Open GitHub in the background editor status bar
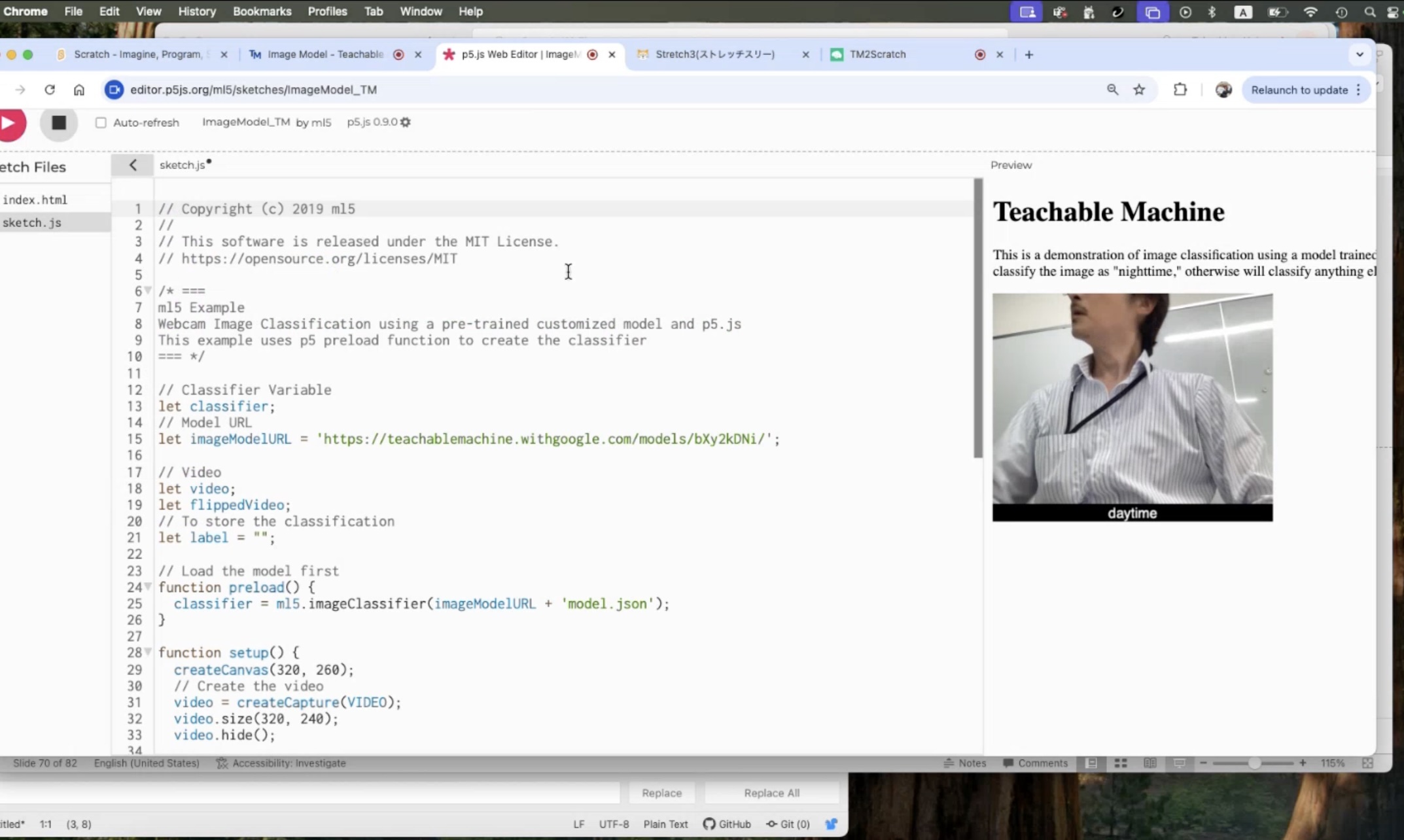Viewport: 1404px width, 840px height. (x=727, y=824)
